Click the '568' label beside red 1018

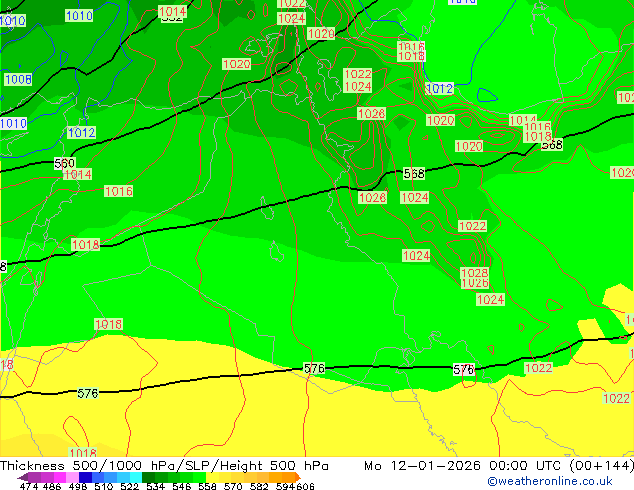point(552,145)
